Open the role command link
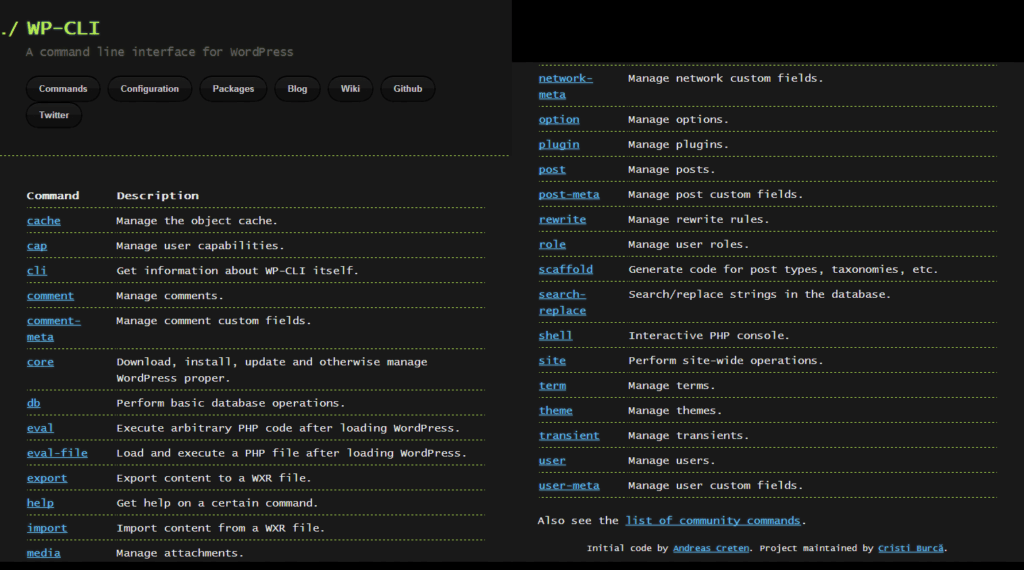The width and height of the screenshot is (1024, 570). (x=552, y=244)
